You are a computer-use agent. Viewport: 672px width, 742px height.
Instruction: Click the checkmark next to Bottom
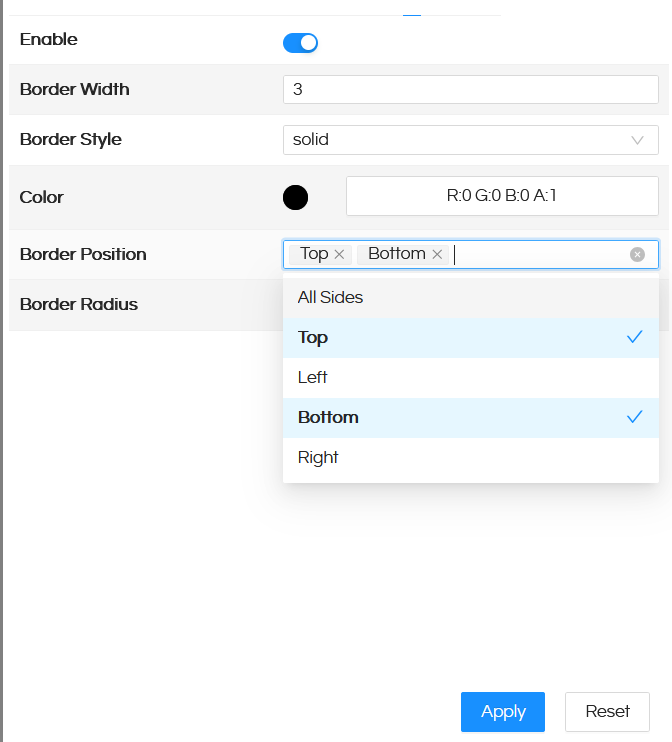(x=634, y=417)
